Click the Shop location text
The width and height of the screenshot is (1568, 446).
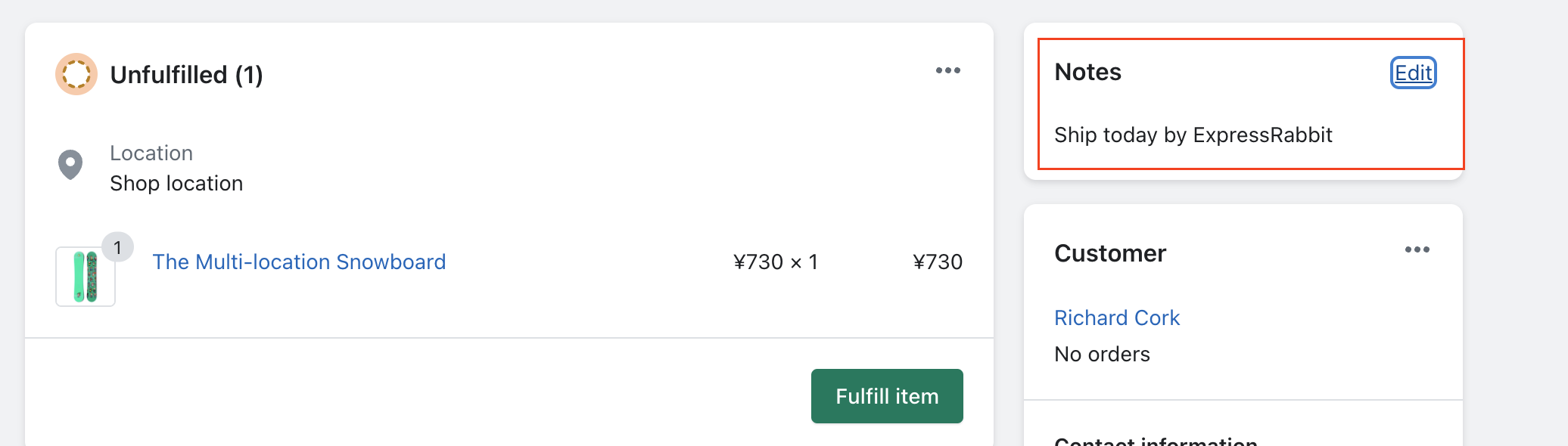(176, 184)
